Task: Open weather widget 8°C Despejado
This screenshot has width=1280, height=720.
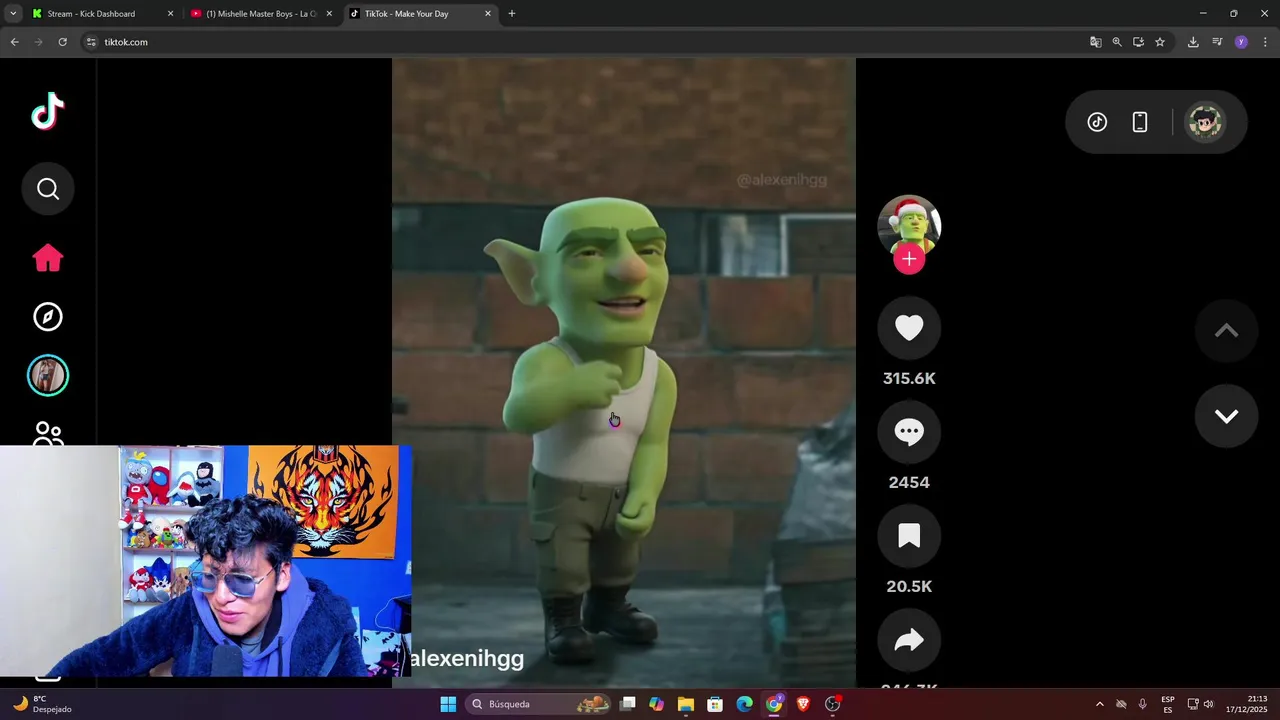Action: coord(42,704)
